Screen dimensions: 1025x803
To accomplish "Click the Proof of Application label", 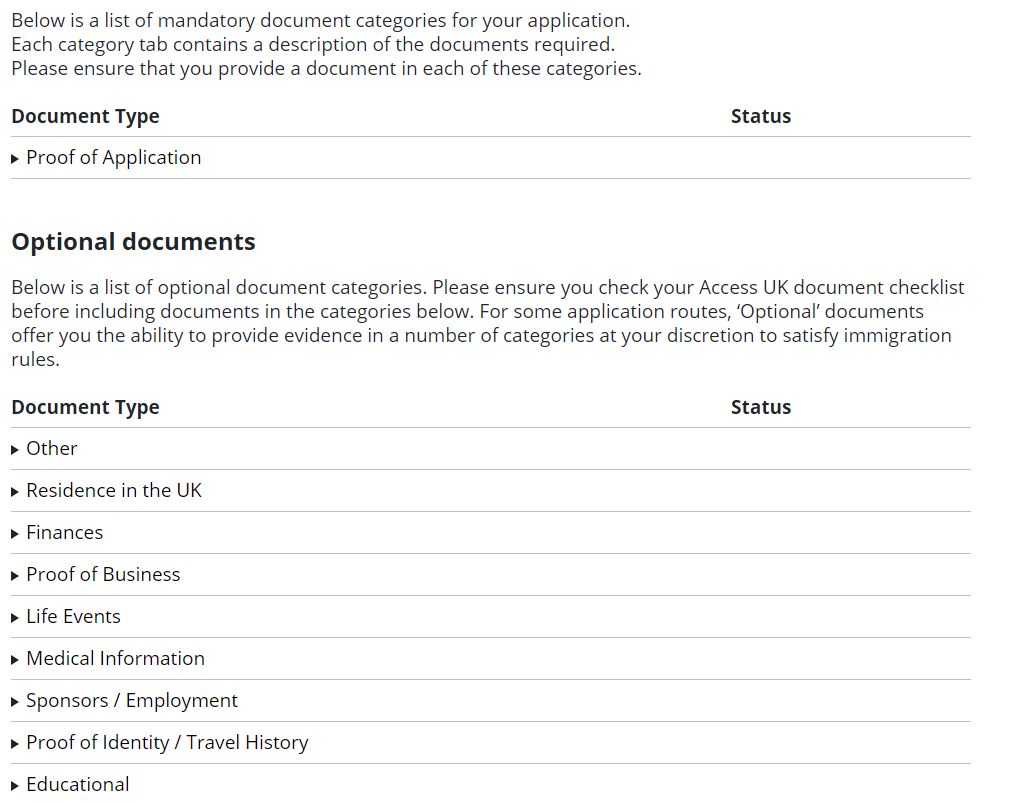I will [x=113, y=158].
